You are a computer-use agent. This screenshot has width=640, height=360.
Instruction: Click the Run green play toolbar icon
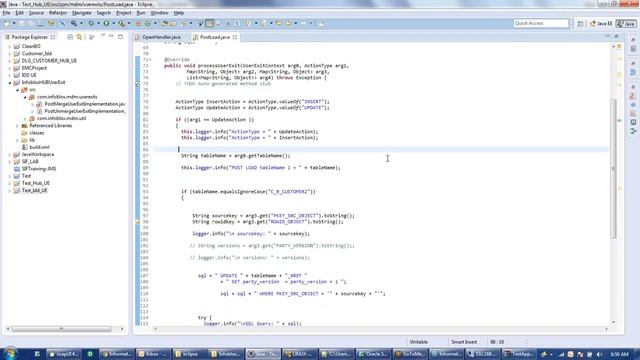106,23
